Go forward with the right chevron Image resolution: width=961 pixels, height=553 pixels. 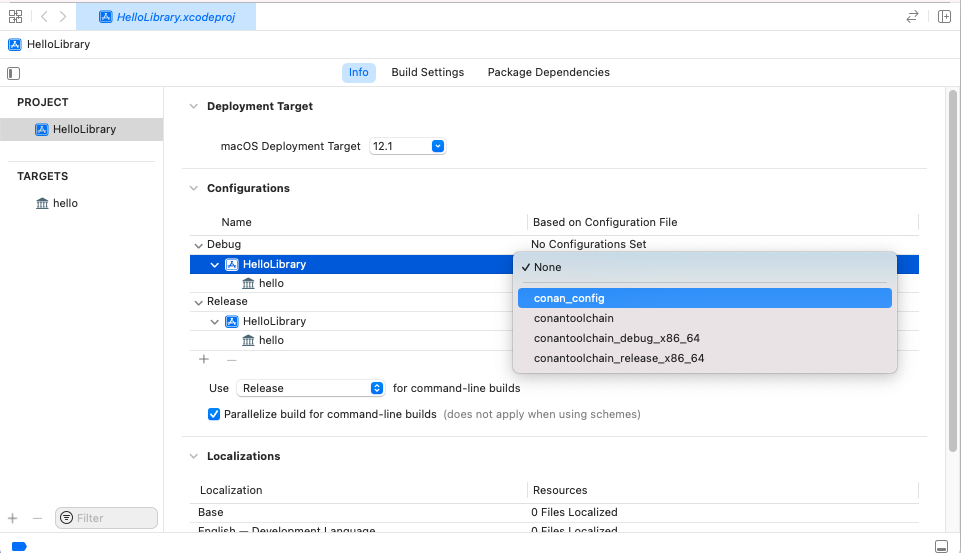(63, 17)
